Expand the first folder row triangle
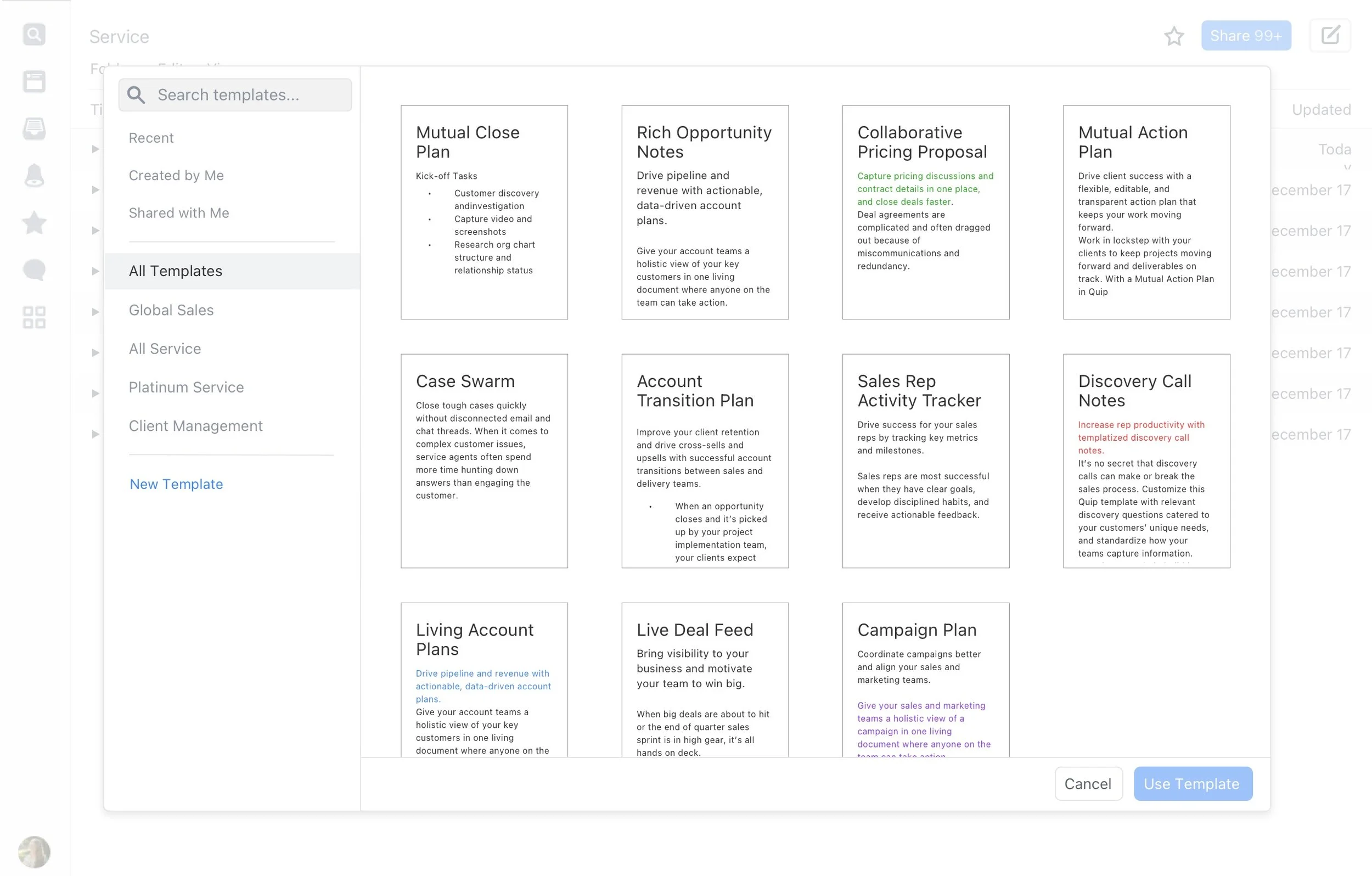Image resolution: width=1372 pixels, height=876 pixels. (x=95, y=149)
